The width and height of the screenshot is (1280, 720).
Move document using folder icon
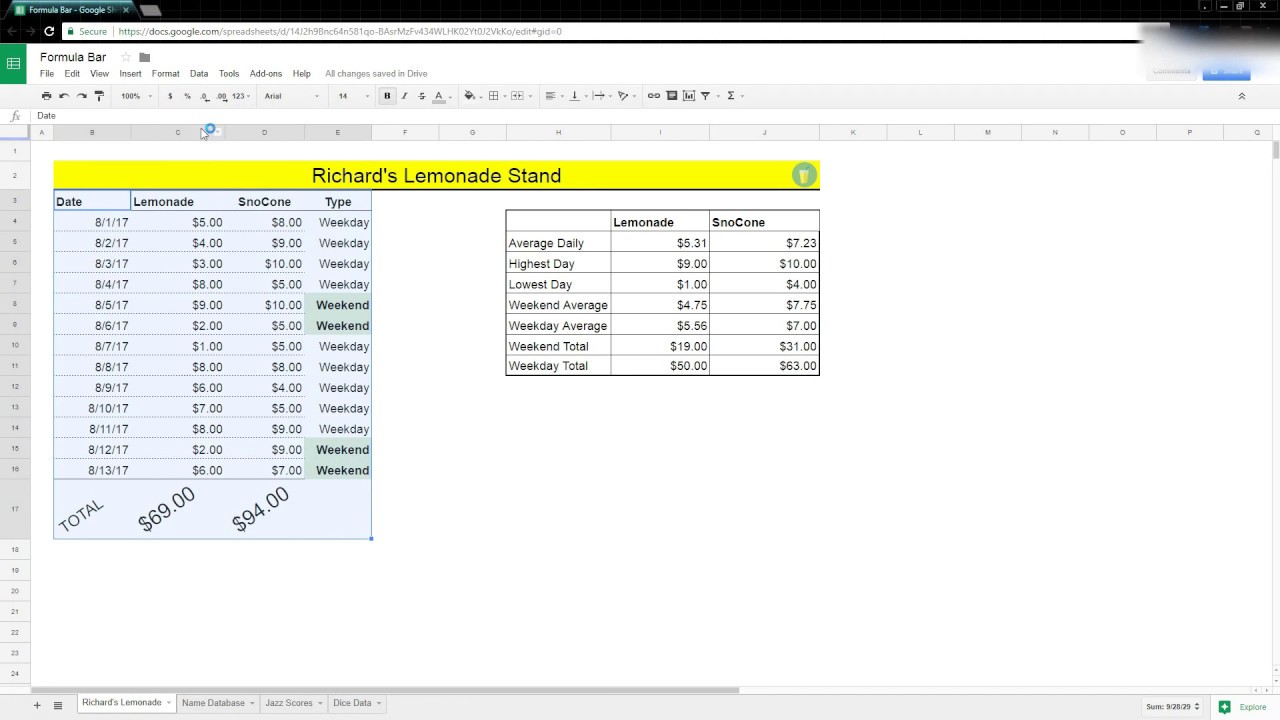144,57
